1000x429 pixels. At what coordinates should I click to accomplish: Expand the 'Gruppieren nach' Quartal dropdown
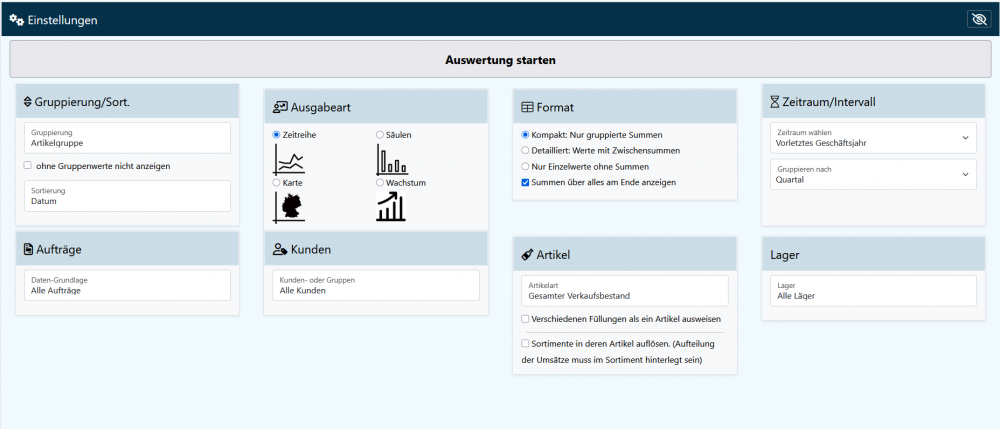click(x=871, y=175)
